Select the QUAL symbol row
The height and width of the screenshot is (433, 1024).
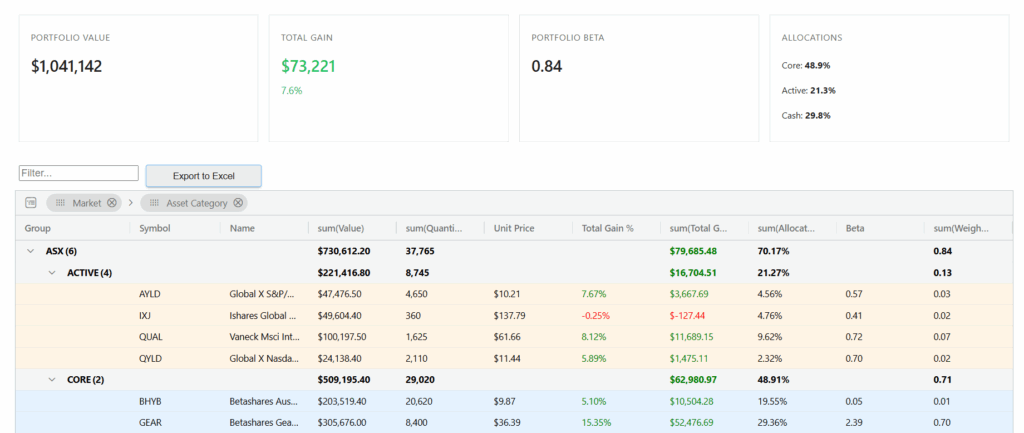pyautogui.click(x=151, y=337)
